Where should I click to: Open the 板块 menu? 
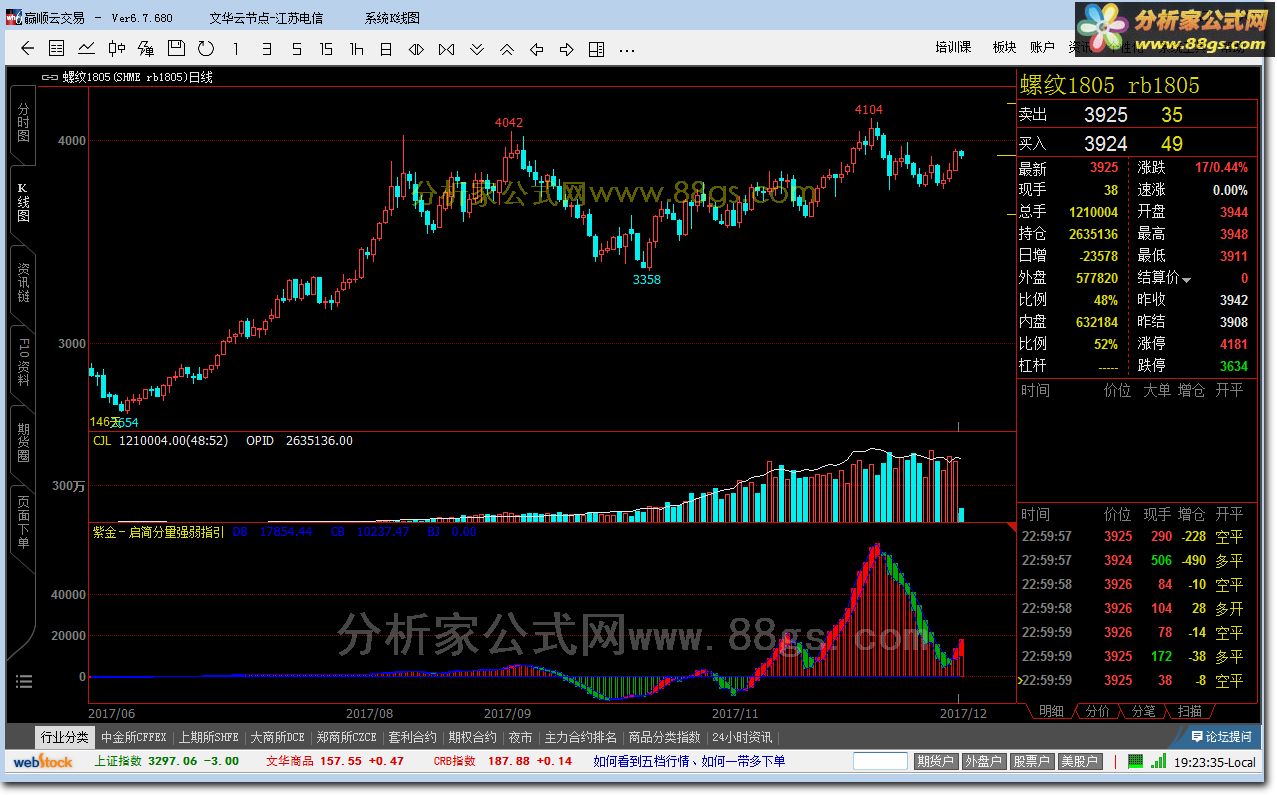coord(1004,47)
